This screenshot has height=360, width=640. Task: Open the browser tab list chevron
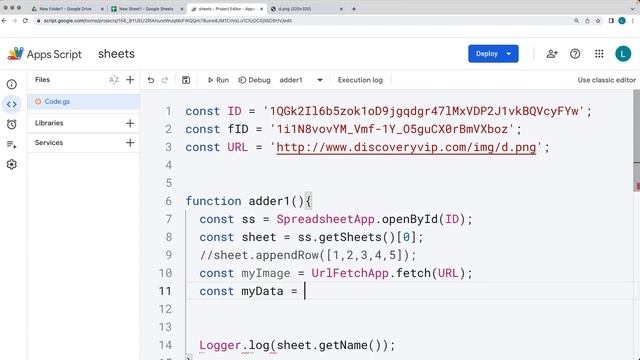pyautogui.click(x=633, y=9)
